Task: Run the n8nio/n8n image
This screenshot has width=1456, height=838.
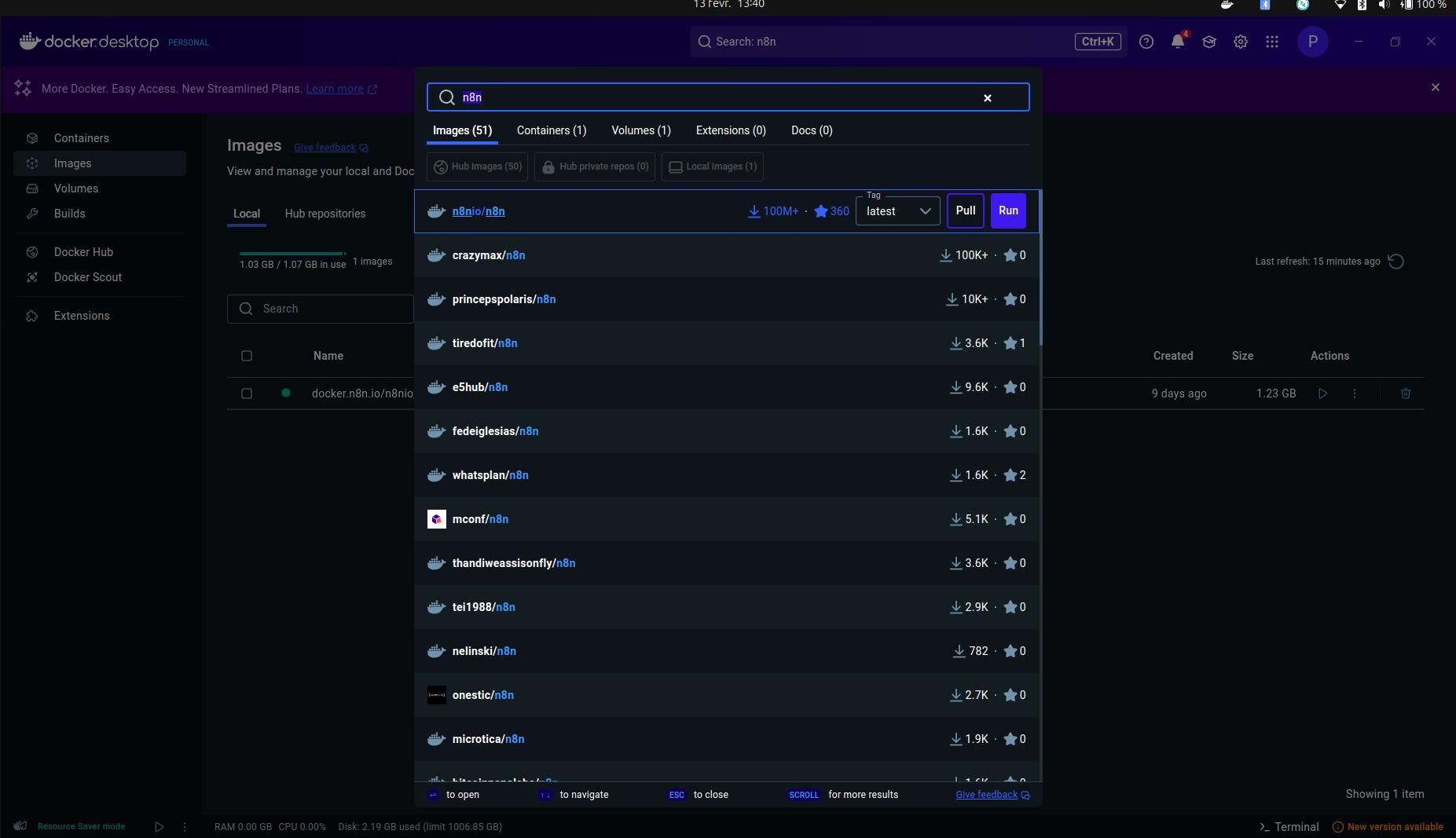Action: click(x=1009, y=210)
